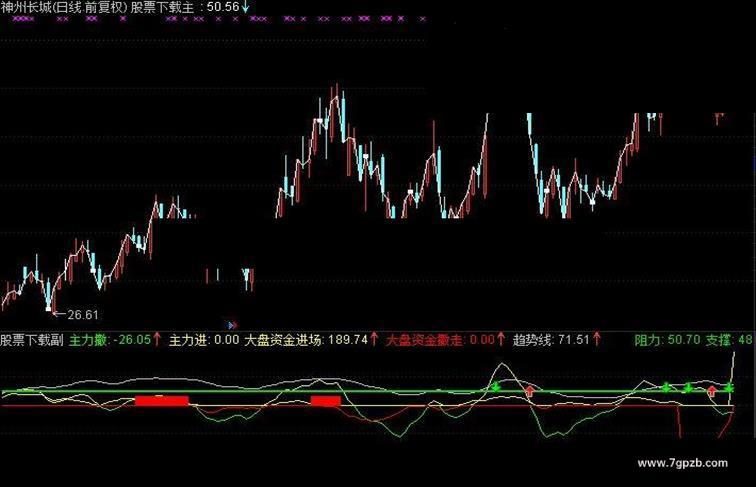
Task: Click the 大盘资金进场: 189.74 value
Action: point(306,340)
